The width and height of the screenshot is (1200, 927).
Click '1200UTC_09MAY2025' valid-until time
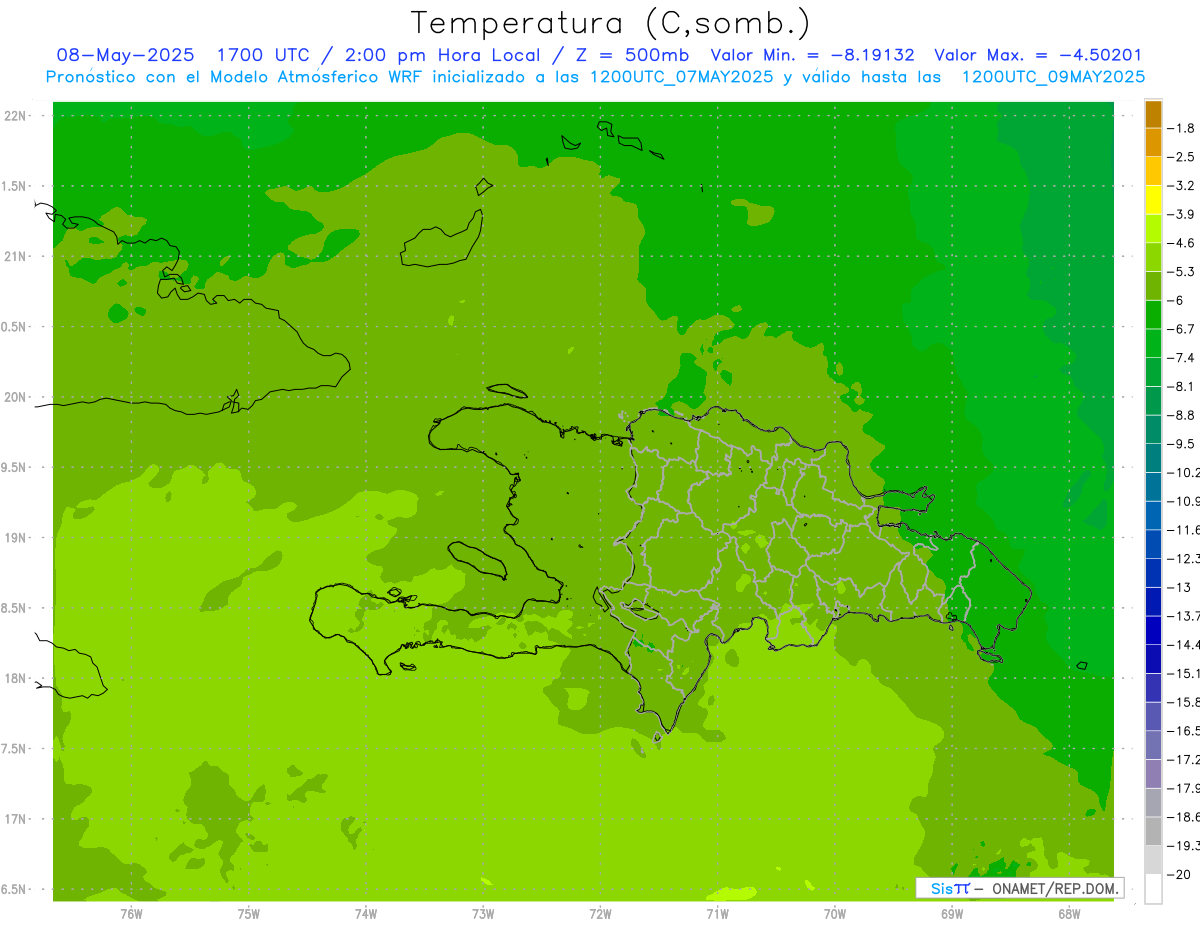(x=1053, y=77)
